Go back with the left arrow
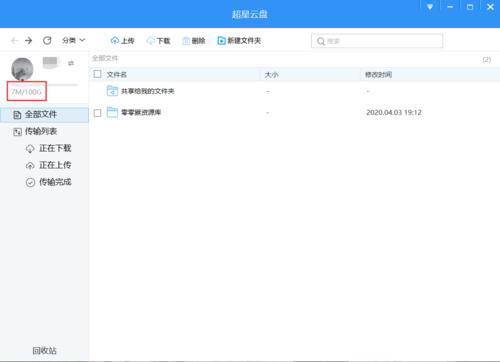Screen dimensions: 500x362 (x=14, y=41)
